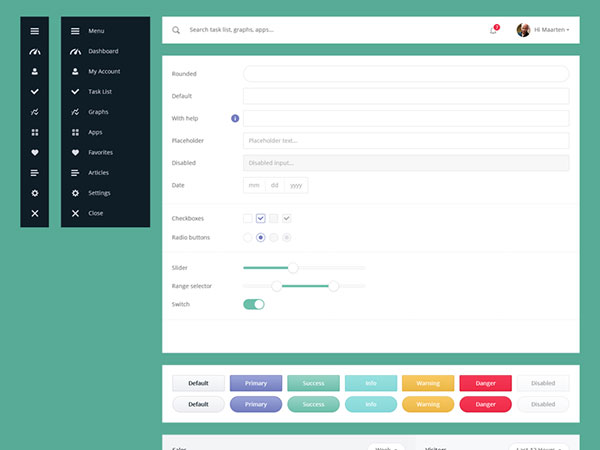Click the disabled empty grey radio button
Viewport: 600px width, 450px height.
[x=274, y=237]
